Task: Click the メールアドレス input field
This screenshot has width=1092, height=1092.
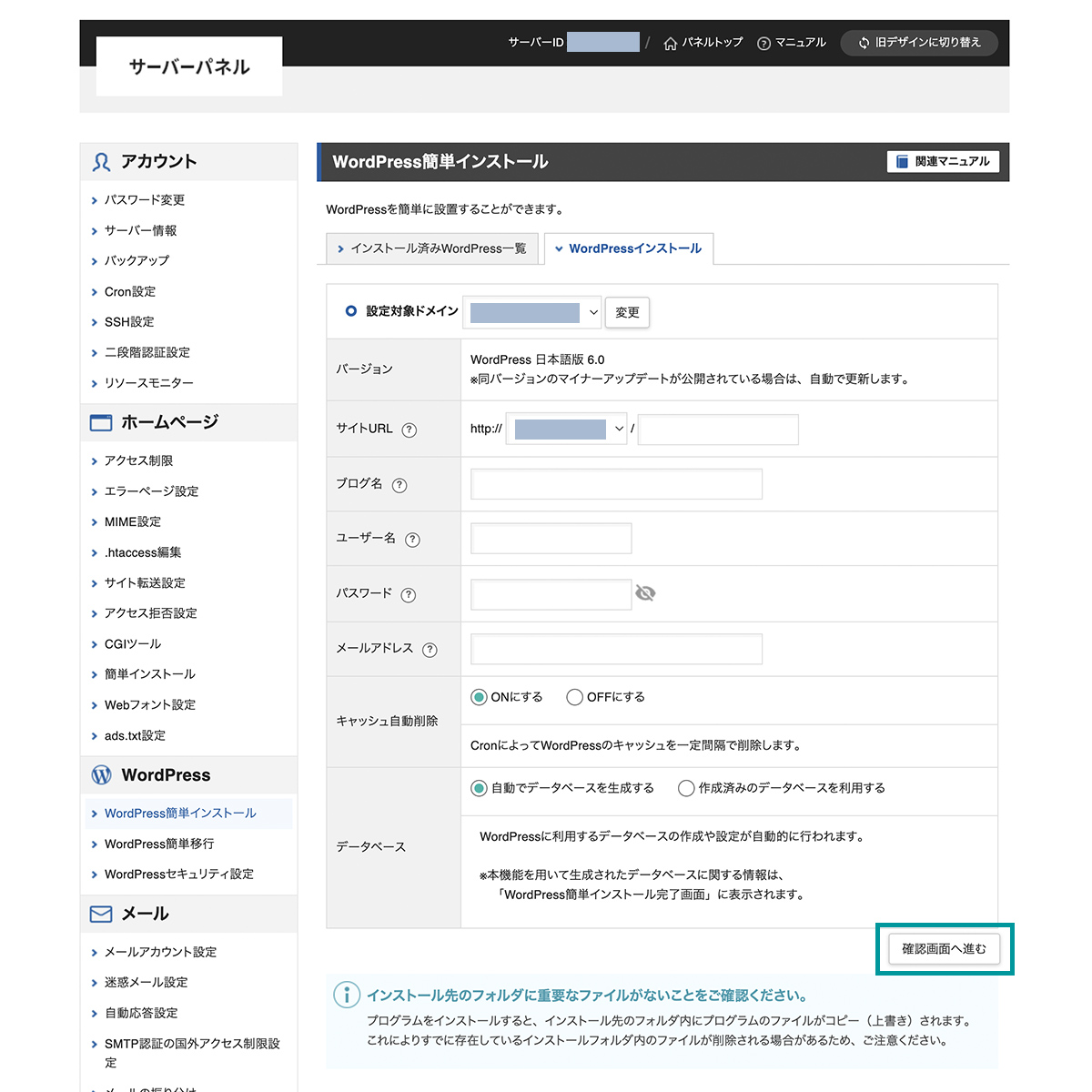Action: (x=616, y=649)
